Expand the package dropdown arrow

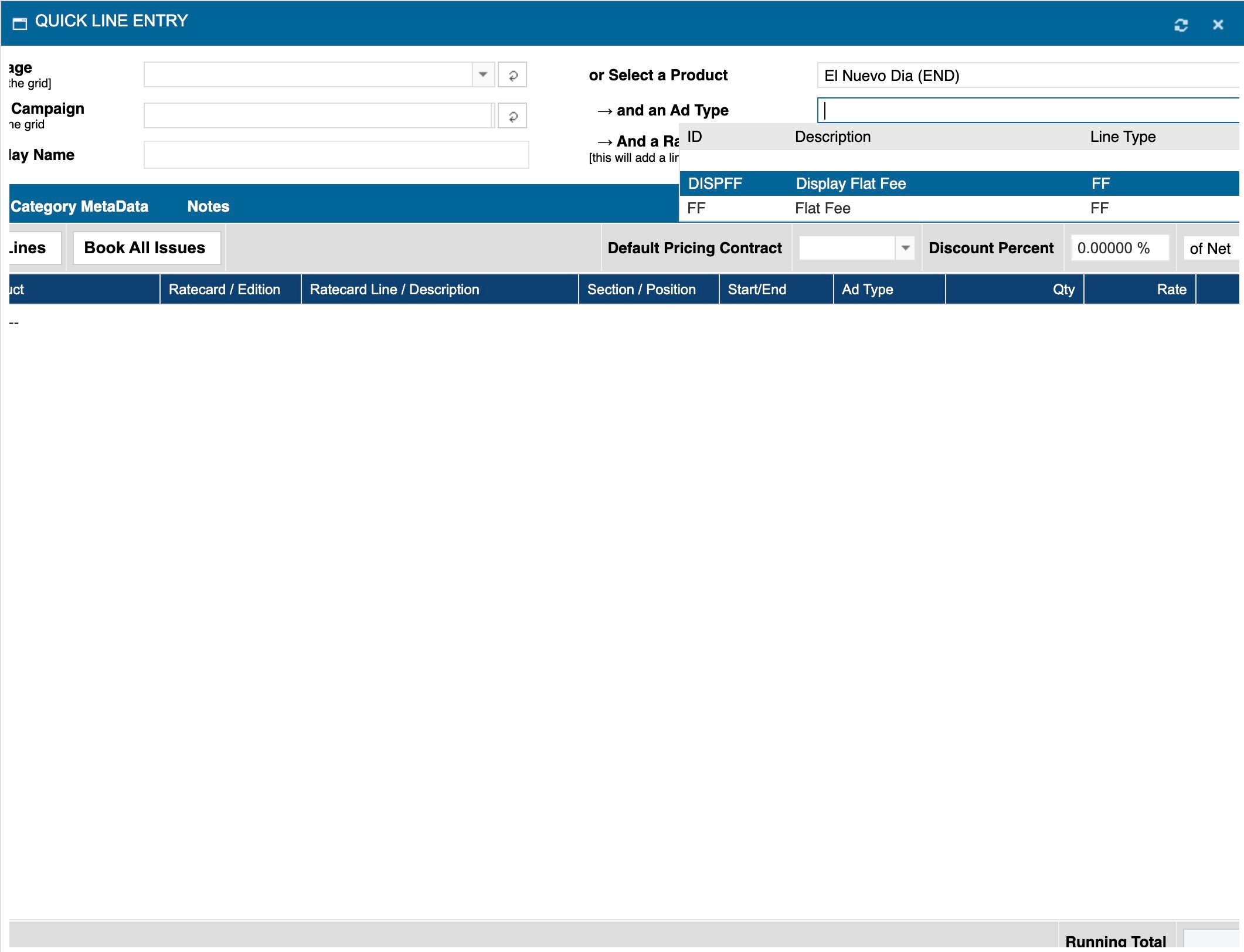483,75
